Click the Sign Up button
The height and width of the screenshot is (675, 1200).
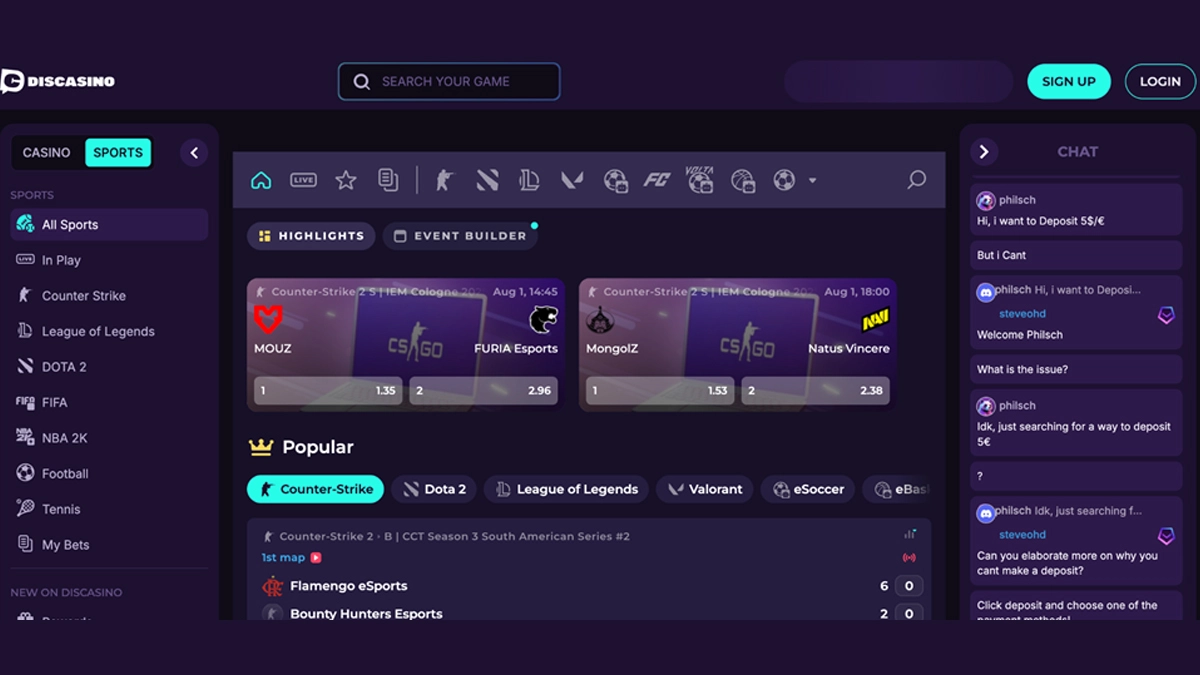(x=1068, y=82)
